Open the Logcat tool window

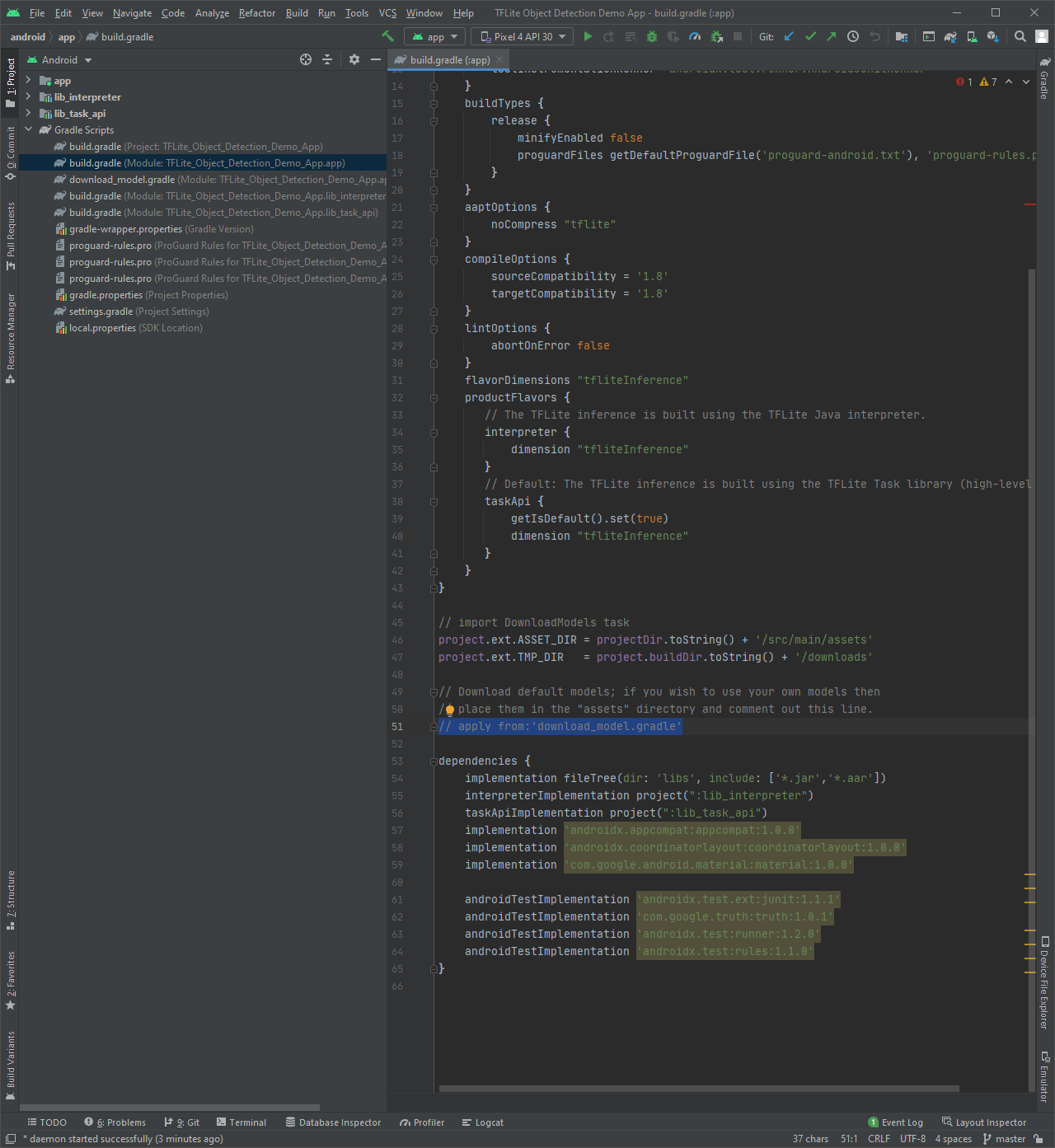483,1122
